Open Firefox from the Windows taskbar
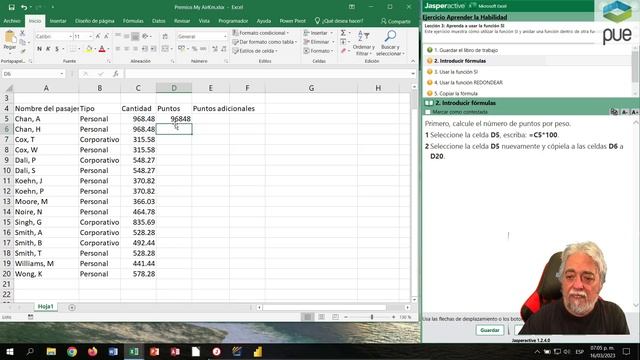This screenshot has height=360, width=640. [x=93, y=351]
